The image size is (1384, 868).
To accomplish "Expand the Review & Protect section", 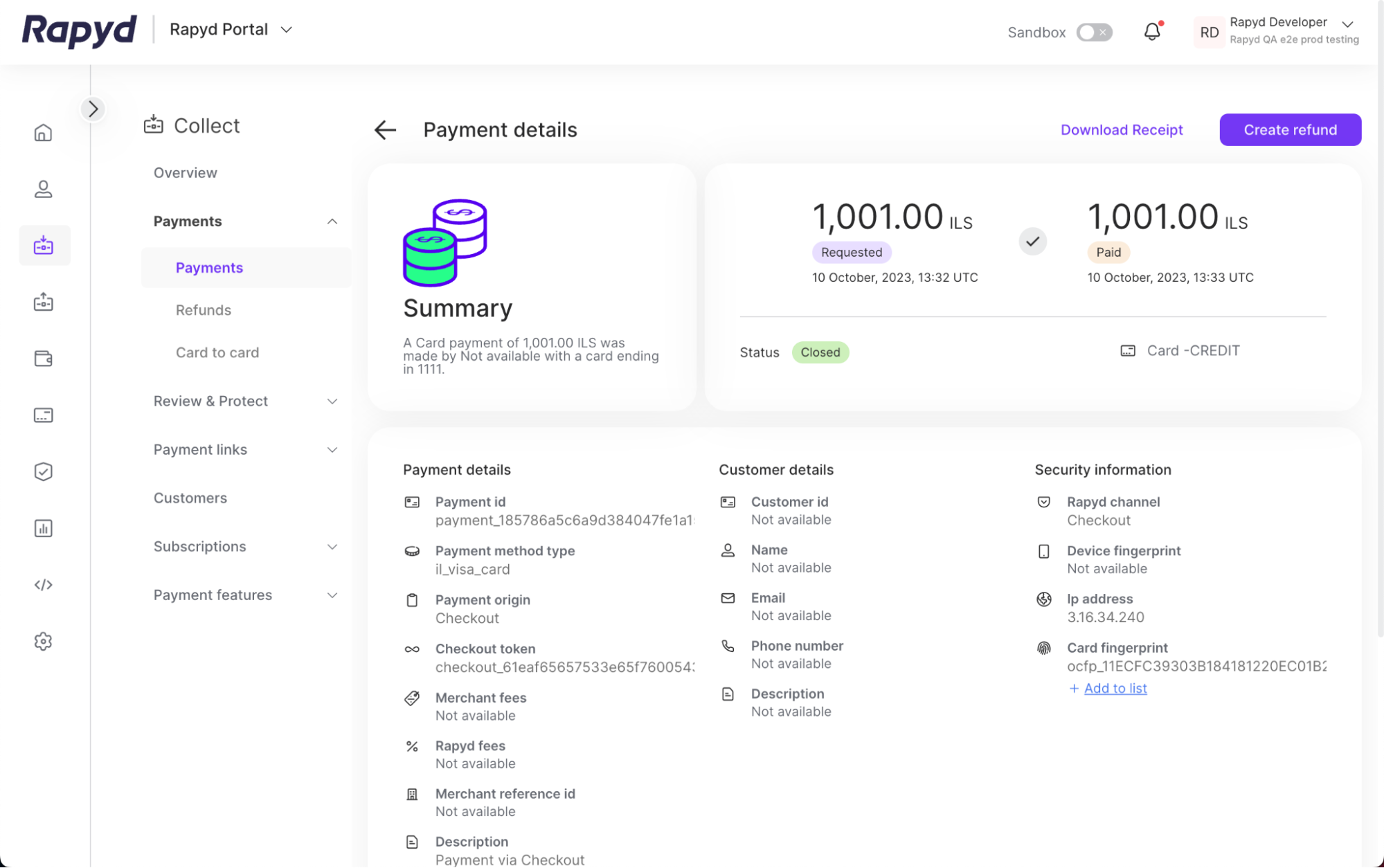I will pyautogui.click(x=332, y=401).
